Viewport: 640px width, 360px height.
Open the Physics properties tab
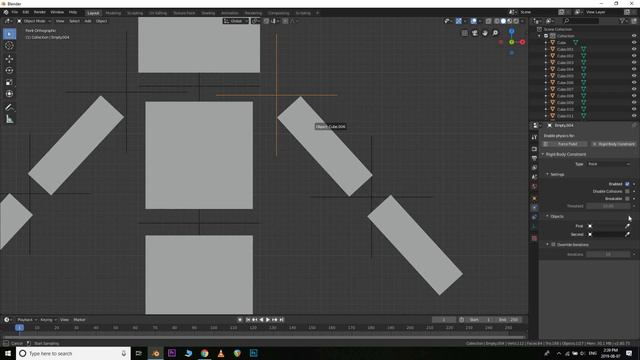point(534,208)
